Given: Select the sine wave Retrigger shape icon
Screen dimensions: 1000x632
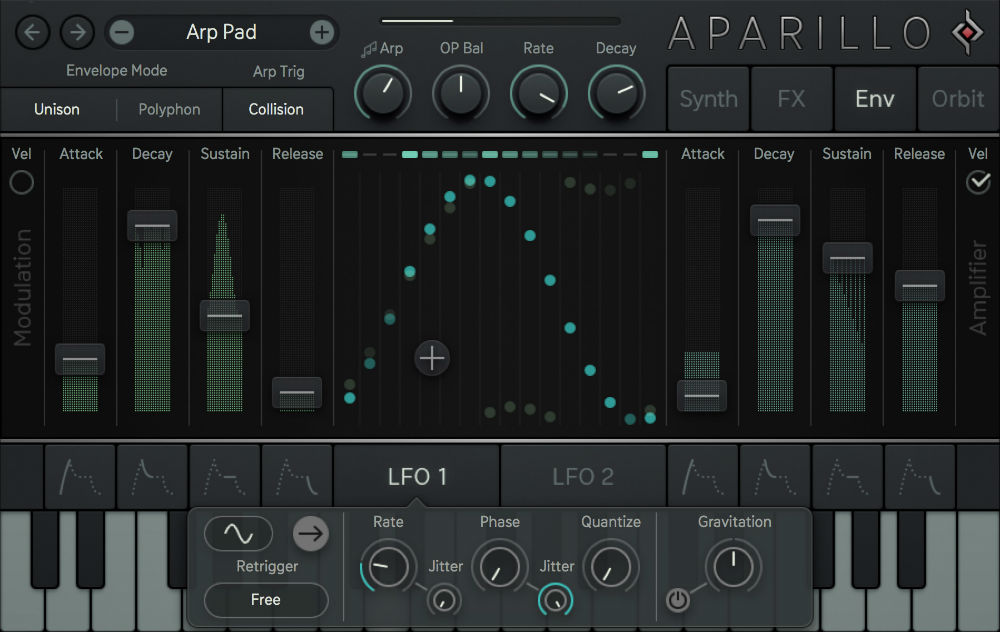Looking at the screenshot, I should tap(238, 533).
